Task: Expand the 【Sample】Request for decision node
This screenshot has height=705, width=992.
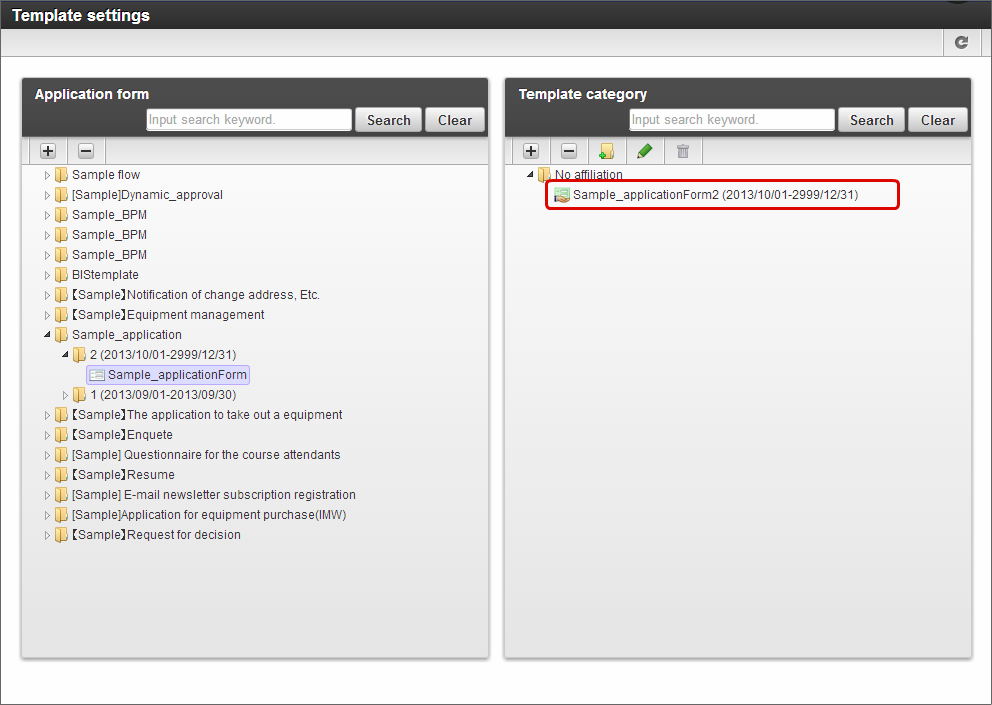Action: tap(47, 535)
